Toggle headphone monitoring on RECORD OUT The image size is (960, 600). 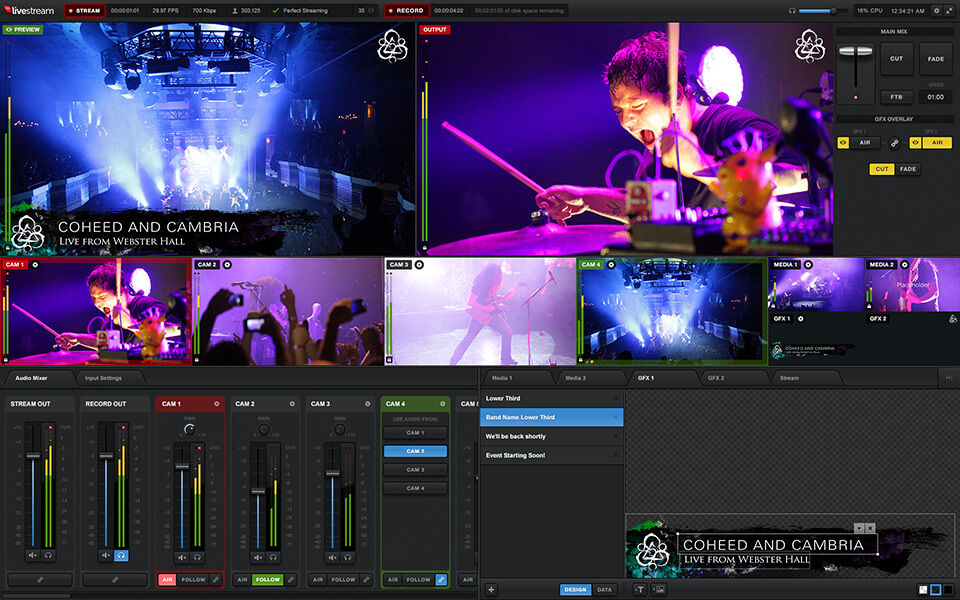121,555
